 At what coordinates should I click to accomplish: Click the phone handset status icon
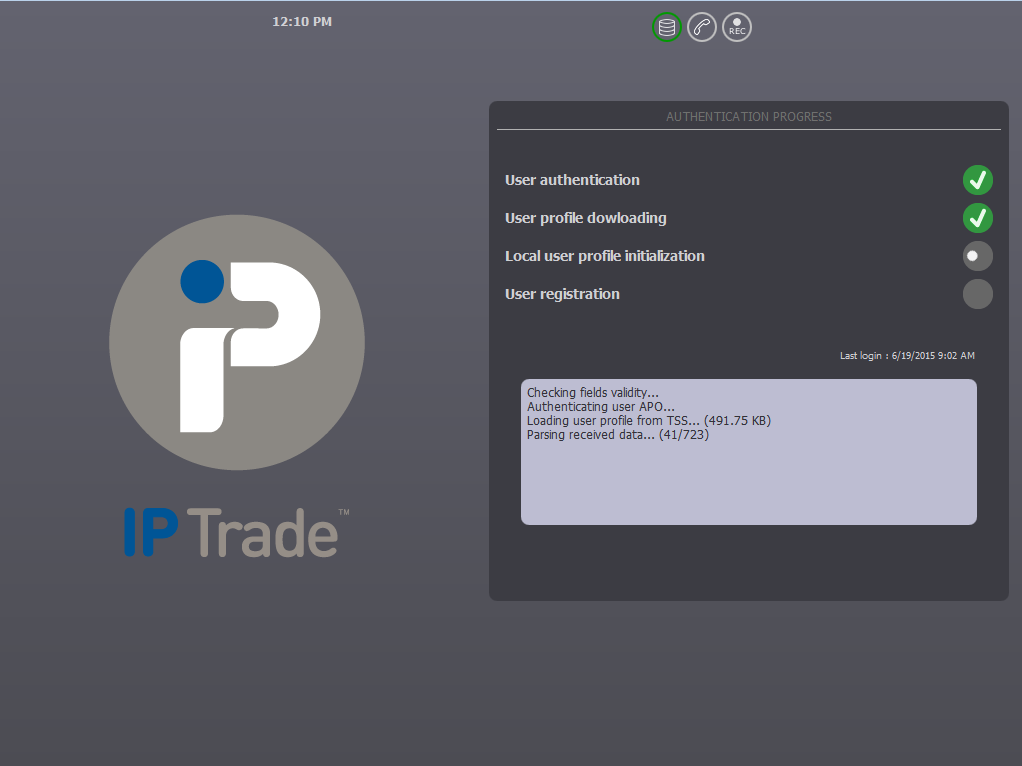point(702,27)
